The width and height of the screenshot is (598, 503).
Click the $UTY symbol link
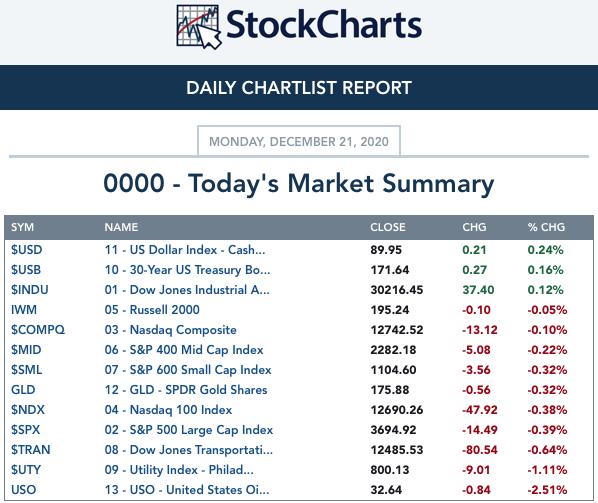(x=26, y=470)
